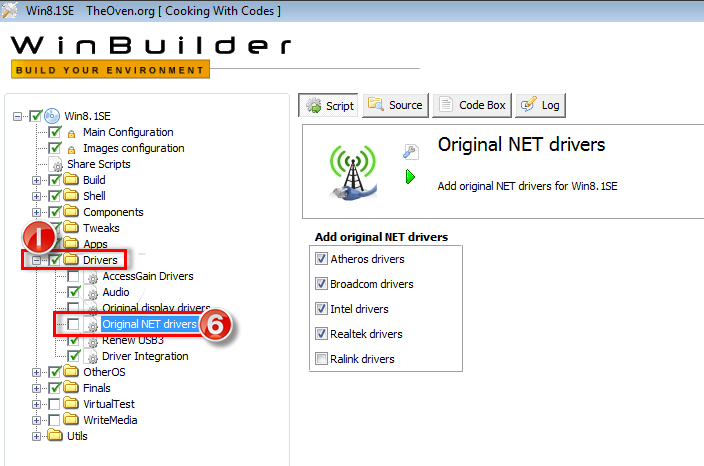704x466 pixels.
Task: Toggle the Atheros drivers checkbox
Action: click(x=321, y=259)
